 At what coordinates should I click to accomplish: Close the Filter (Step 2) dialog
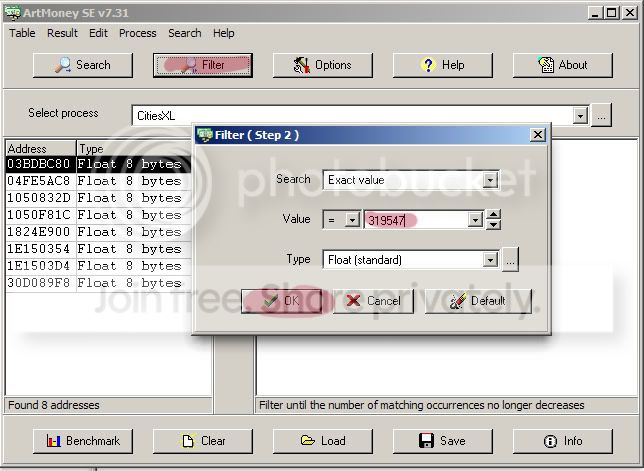click(538, 135)
